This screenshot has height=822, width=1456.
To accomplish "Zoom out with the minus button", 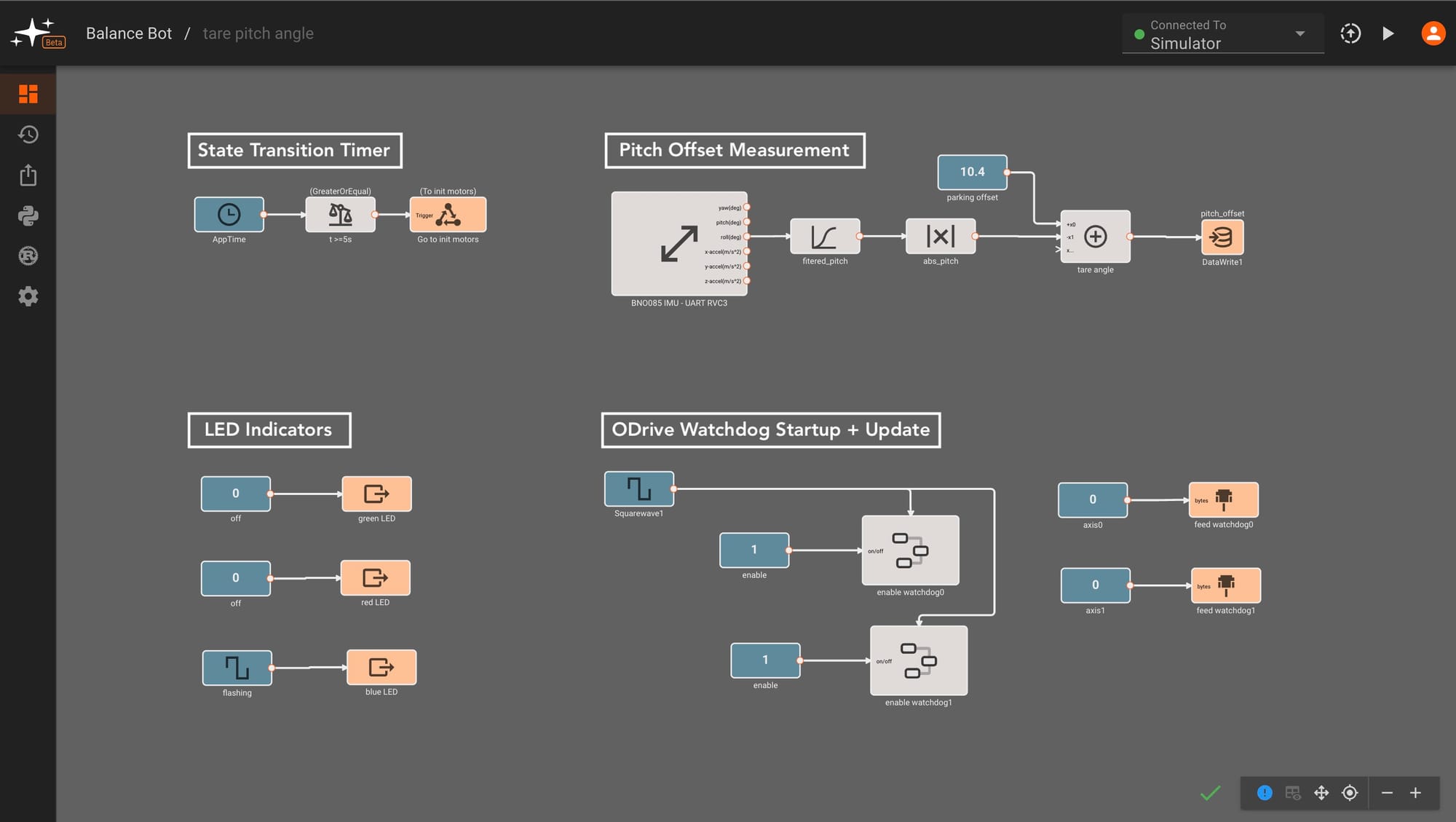I will [x=1387, y=793].
